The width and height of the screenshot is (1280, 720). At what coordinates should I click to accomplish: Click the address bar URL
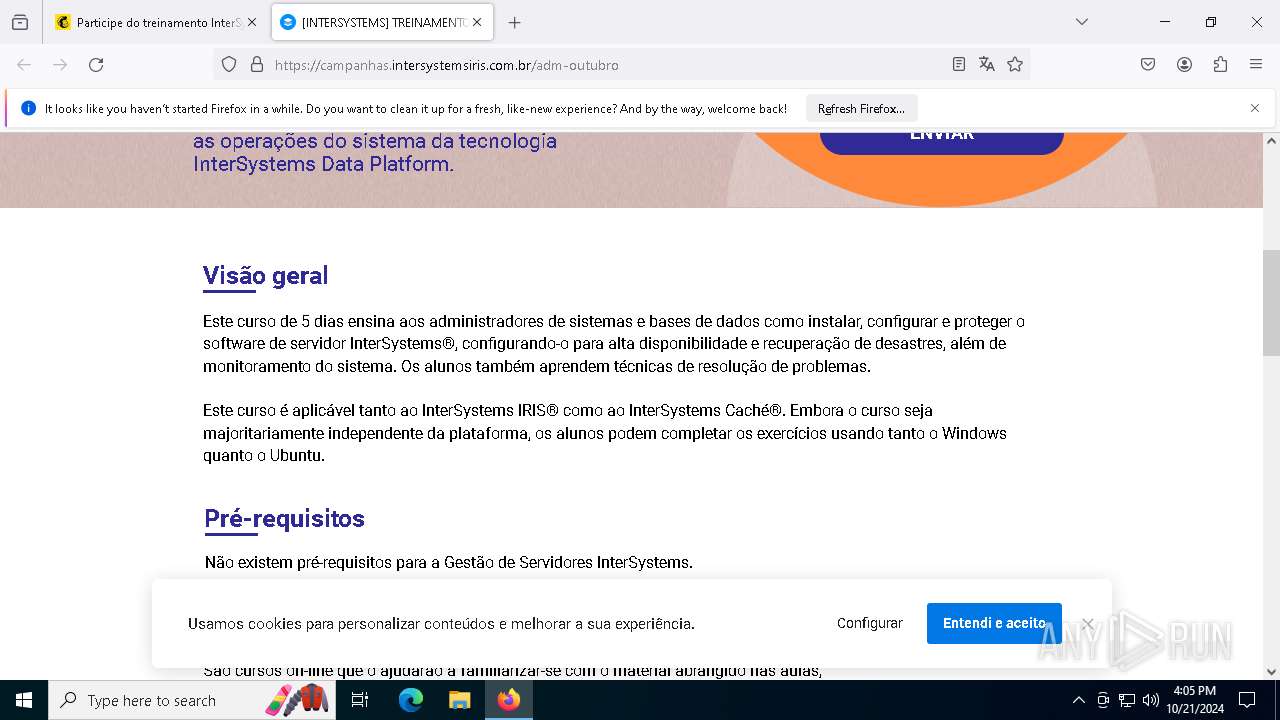pyautogui.click(x=446, y=65)
